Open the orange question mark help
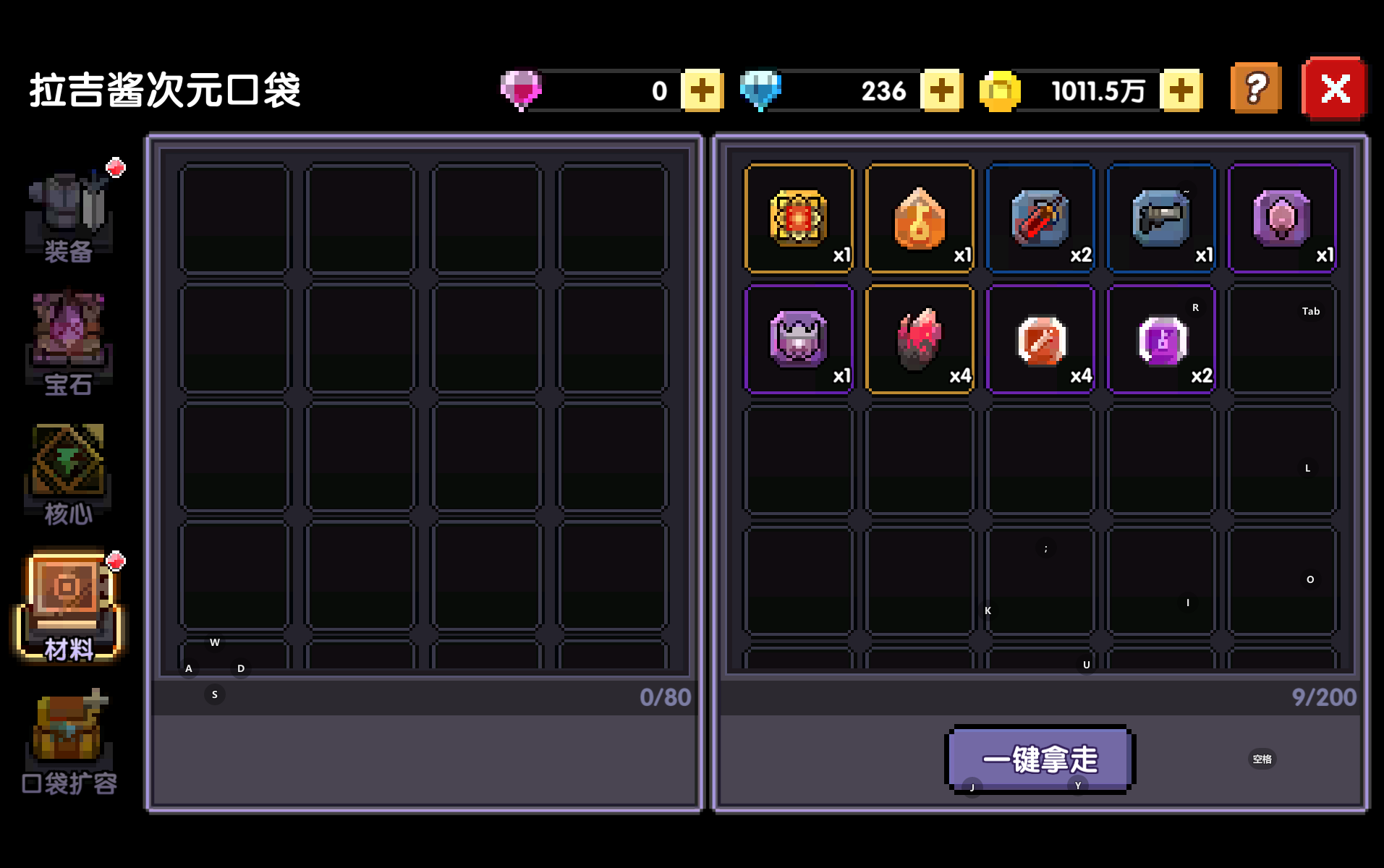Screen dimensions: 1384x868 point(1256,89)
